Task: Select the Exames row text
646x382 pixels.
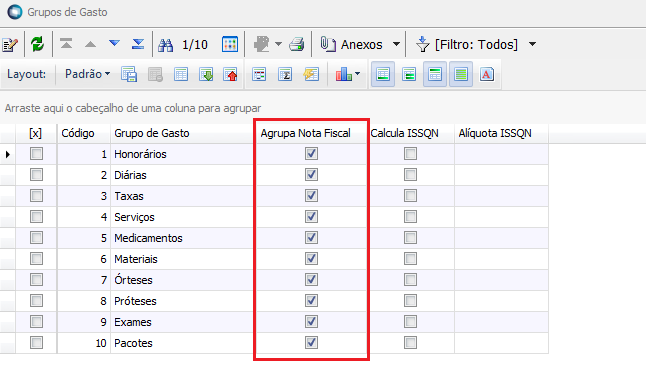Action: coord(133,322)
